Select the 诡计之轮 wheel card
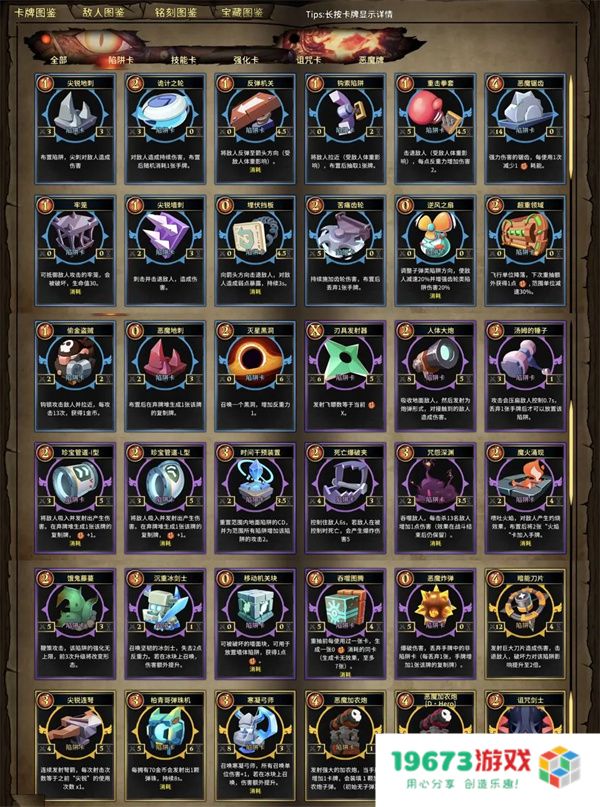 (x=165, y=129)
